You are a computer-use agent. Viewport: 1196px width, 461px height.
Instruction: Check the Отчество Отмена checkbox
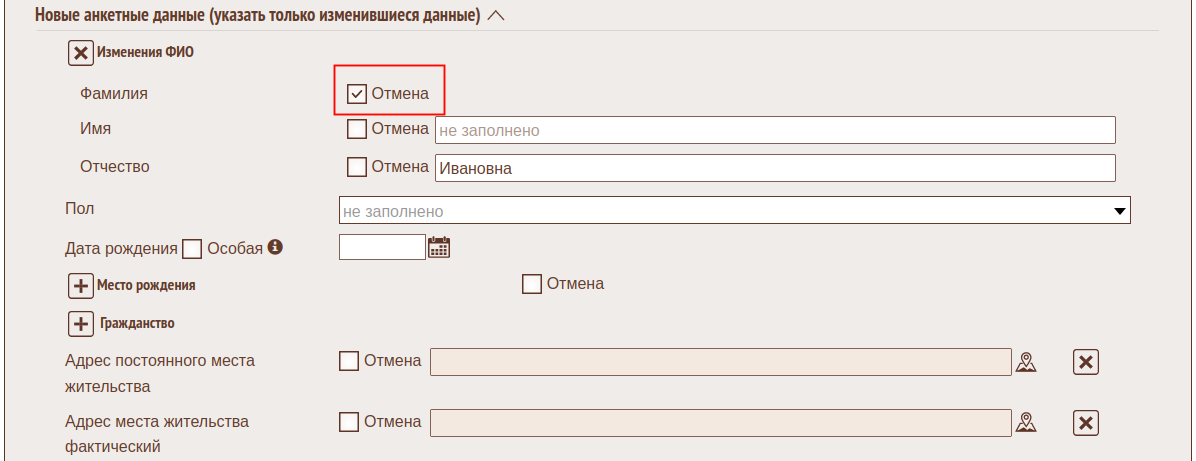pyautogui.click(x=356, y=167)
